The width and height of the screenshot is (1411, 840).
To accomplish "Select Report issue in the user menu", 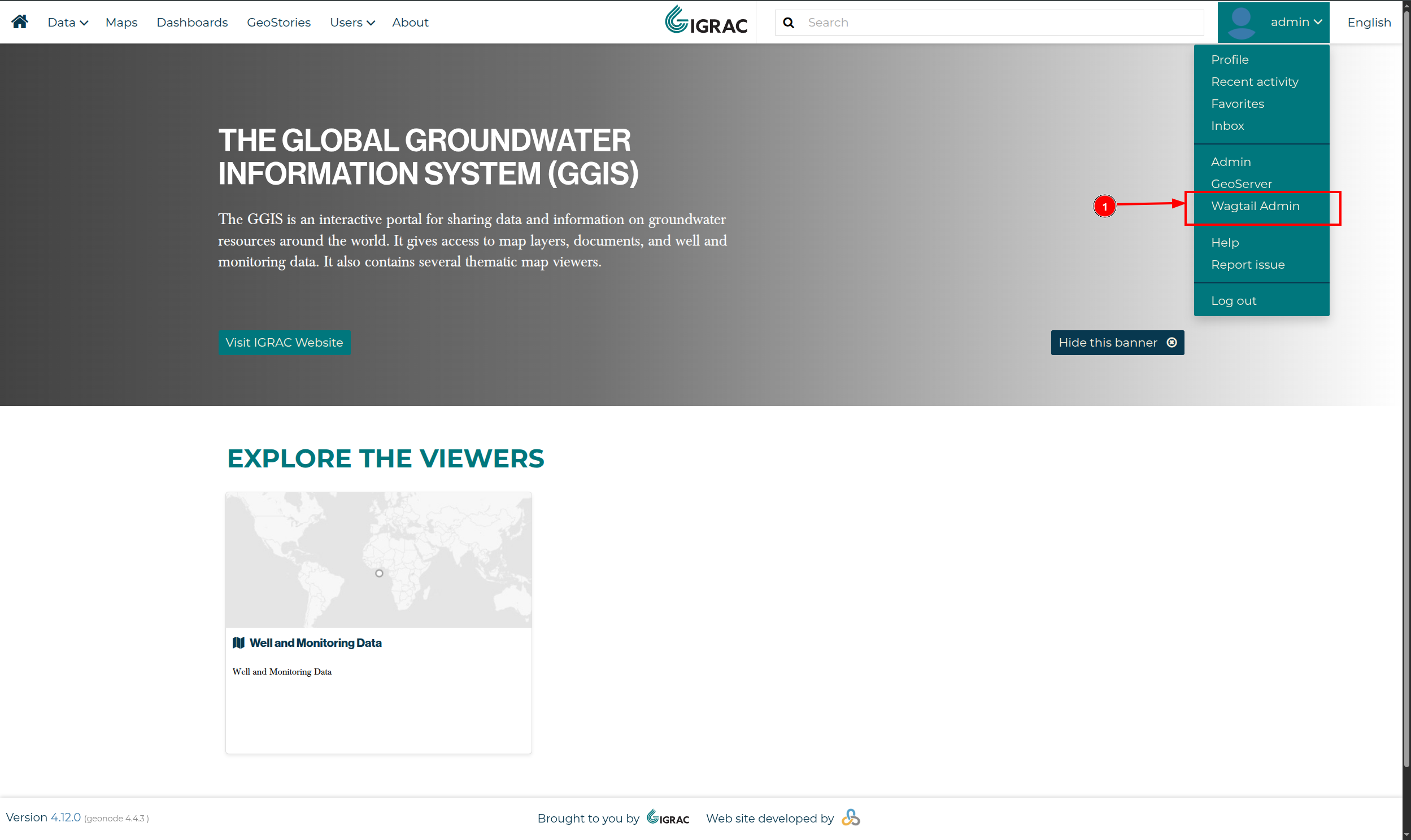I will coord(1248,264).
